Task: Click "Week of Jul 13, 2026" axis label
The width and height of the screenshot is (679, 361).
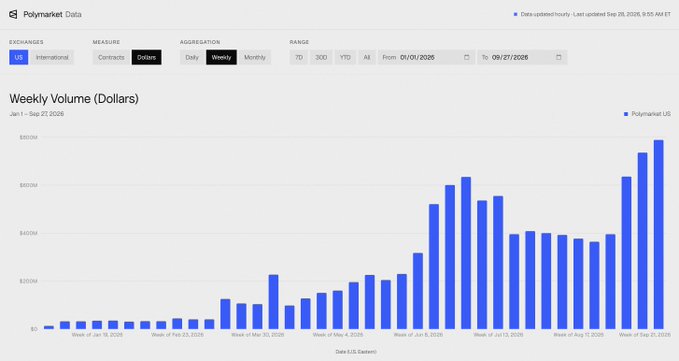Action: pyautogui.click(x=498, y=335)
